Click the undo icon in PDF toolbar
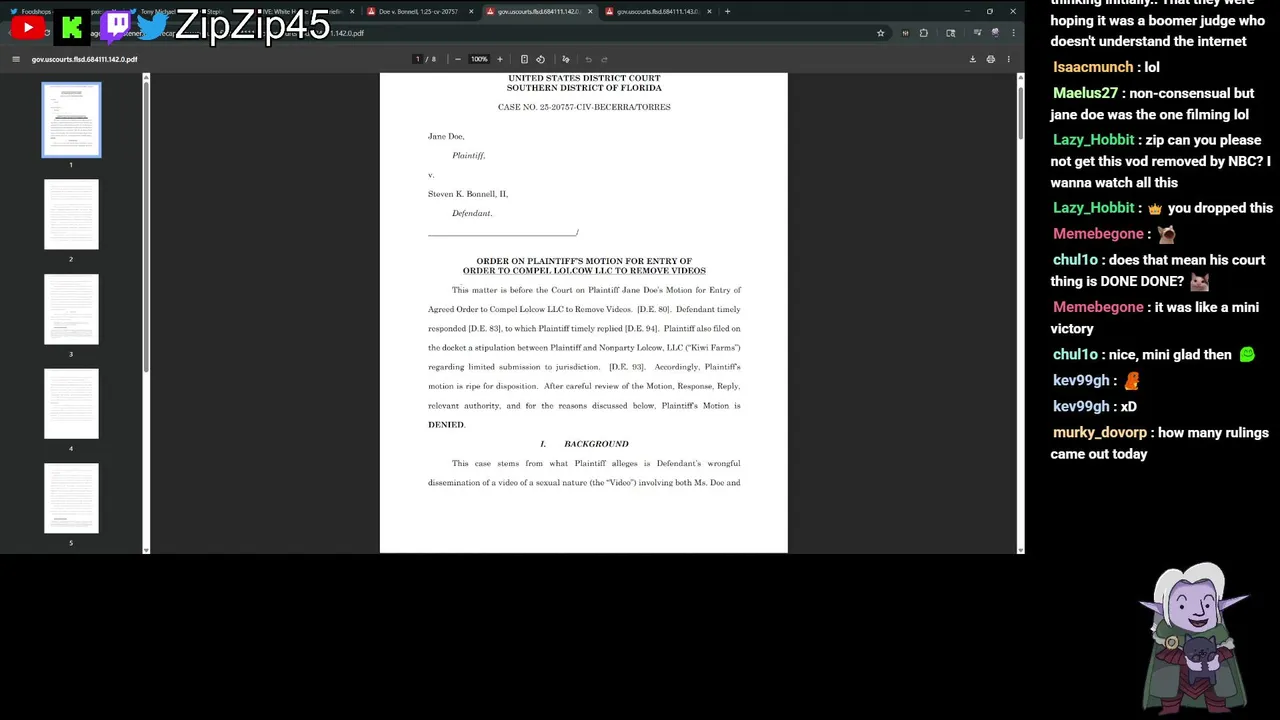1280x720 pixels. pyautogui.click(x=588, y=59)
